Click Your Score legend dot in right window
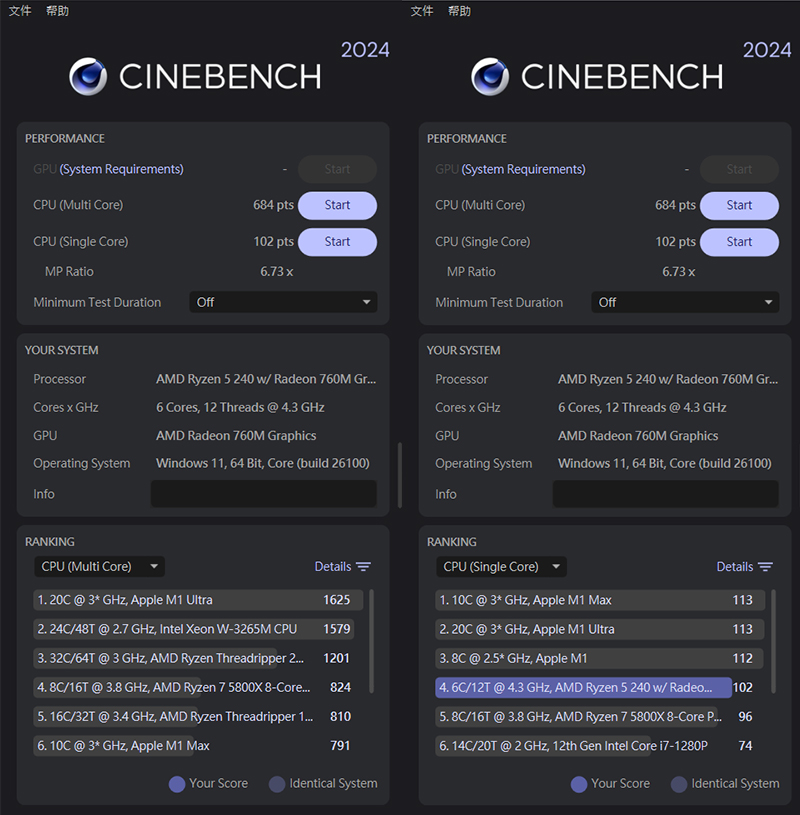The image size is (800, 815). pos(579,784)
